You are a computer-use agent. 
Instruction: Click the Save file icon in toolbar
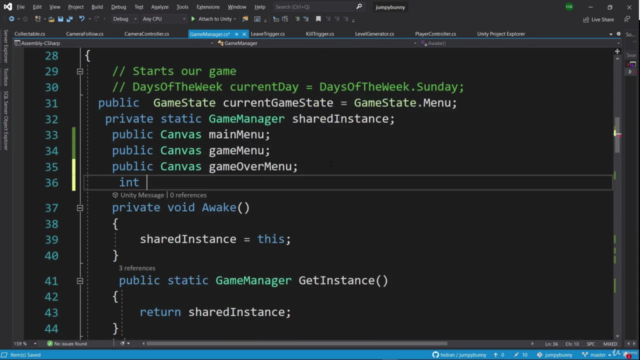tap(60, 19)
